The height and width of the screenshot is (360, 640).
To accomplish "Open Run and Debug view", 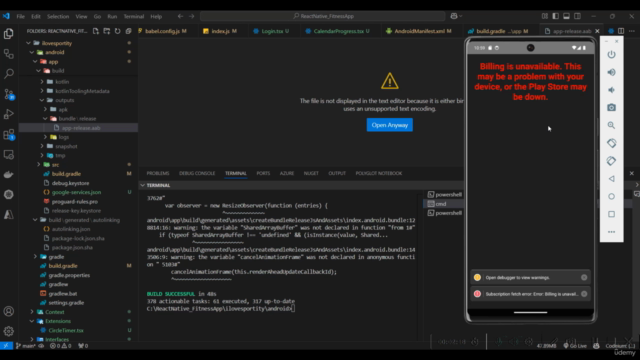I will point(9,114).
